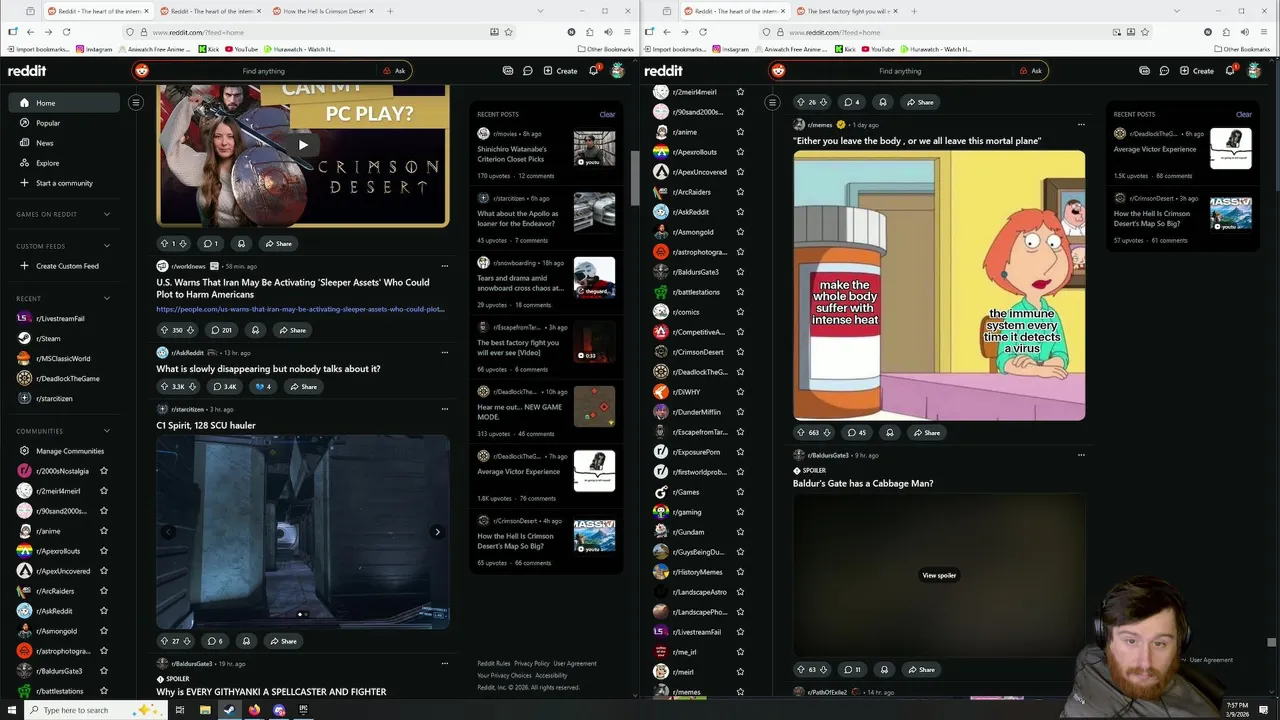Open overflow menu on the worldnews post

tap(445, 266)
